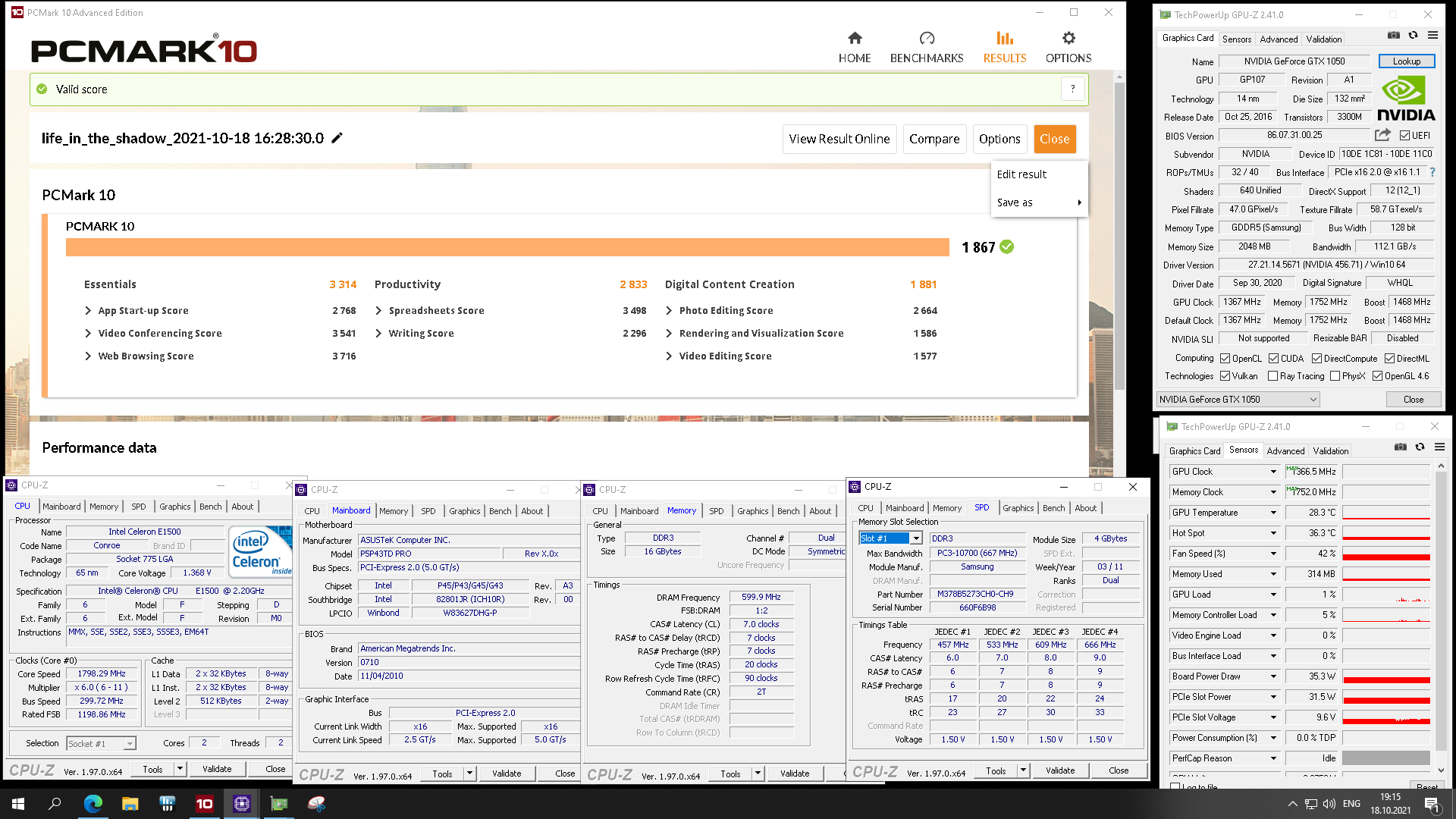Expand the Spreadsheets Score row

click(378, 310)
